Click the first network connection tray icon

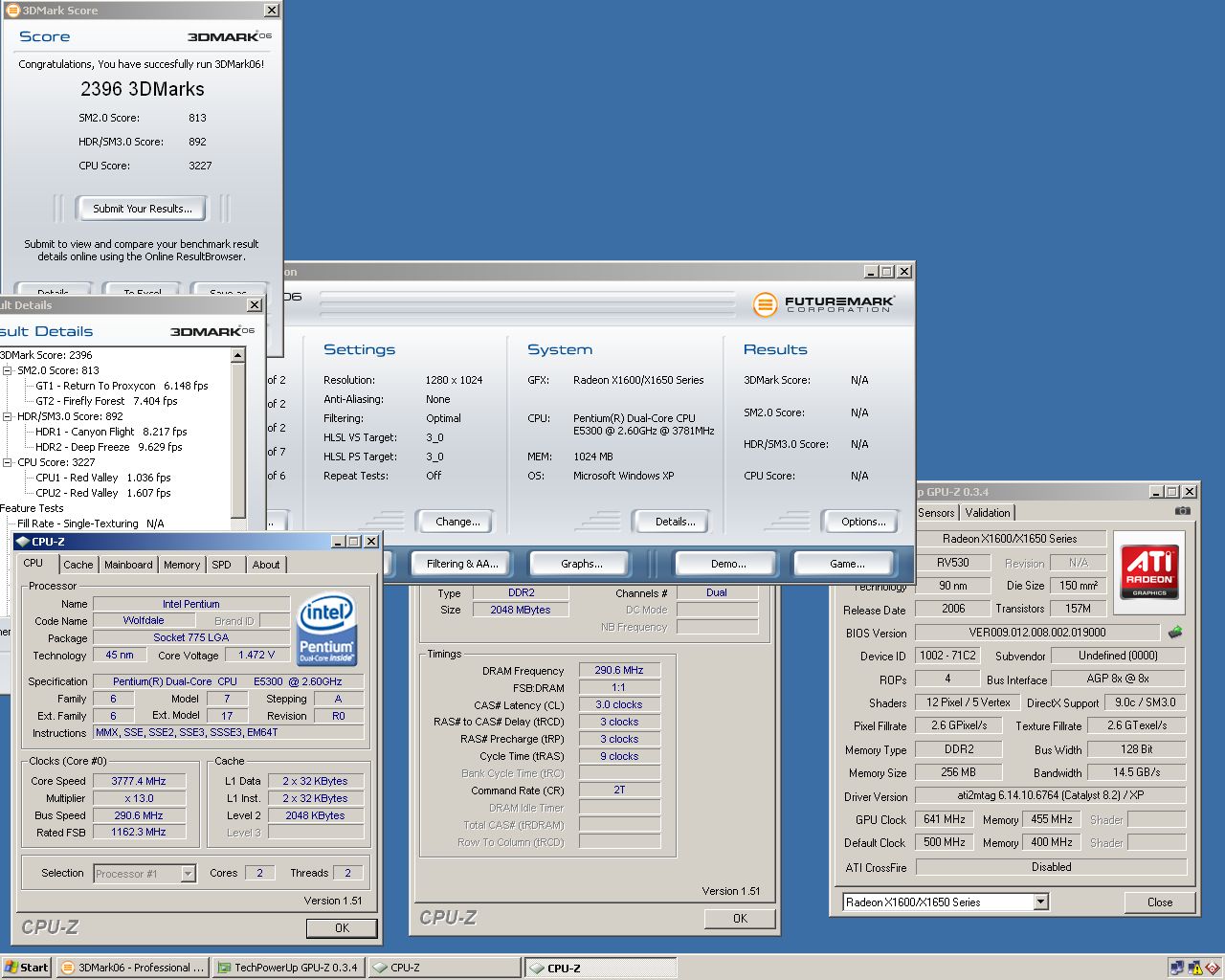(x=1176, y=968)
